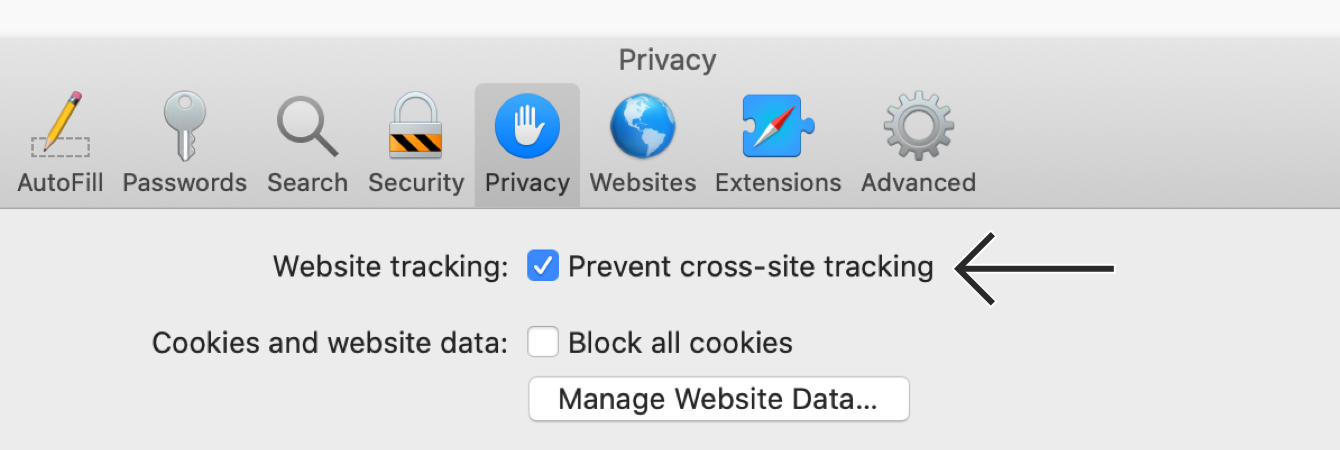The image size is (1340, 450).
Task: Open Websites pane via globe icon
Action: 643,127
